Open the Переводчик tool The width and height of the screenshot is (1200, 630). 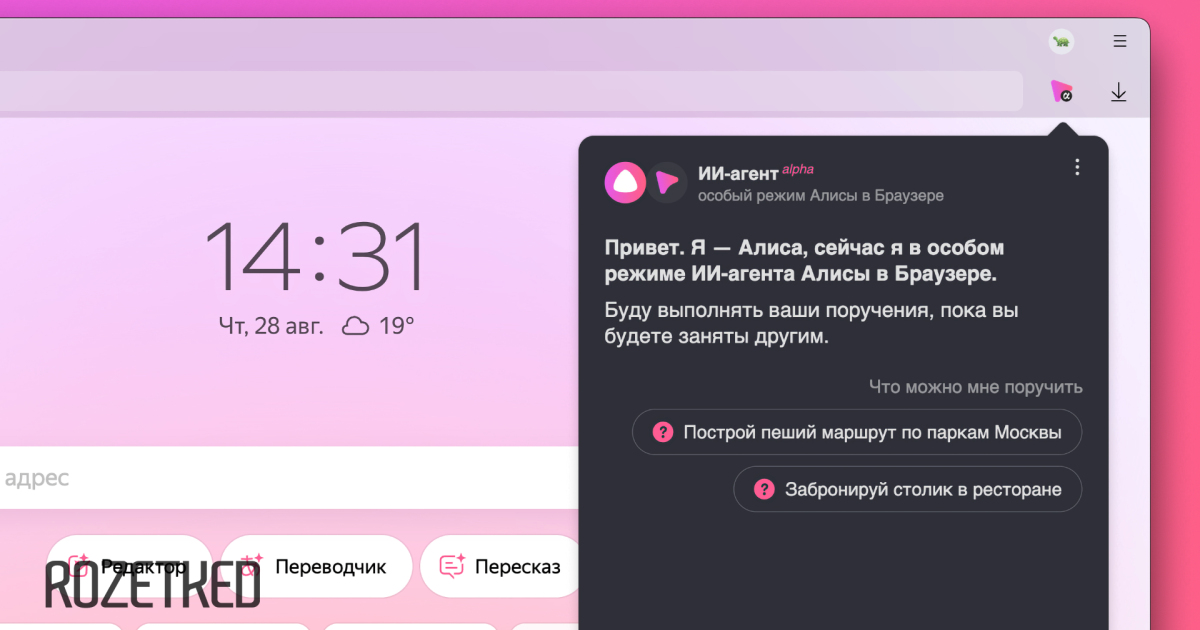click(x=316, y=567)
